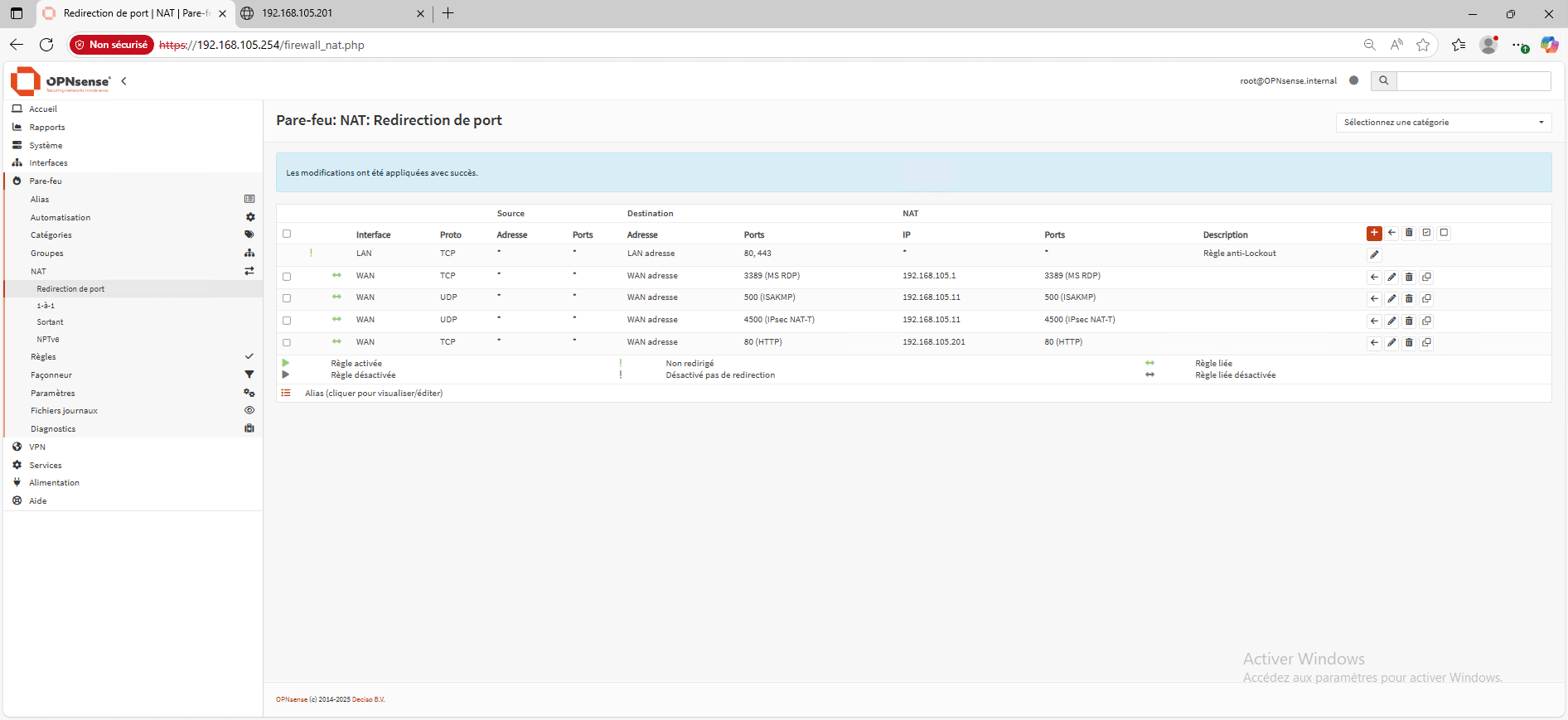Edit the 3389 MS RDP rule
This screenshot has width=1568, height=720.
1391,277
